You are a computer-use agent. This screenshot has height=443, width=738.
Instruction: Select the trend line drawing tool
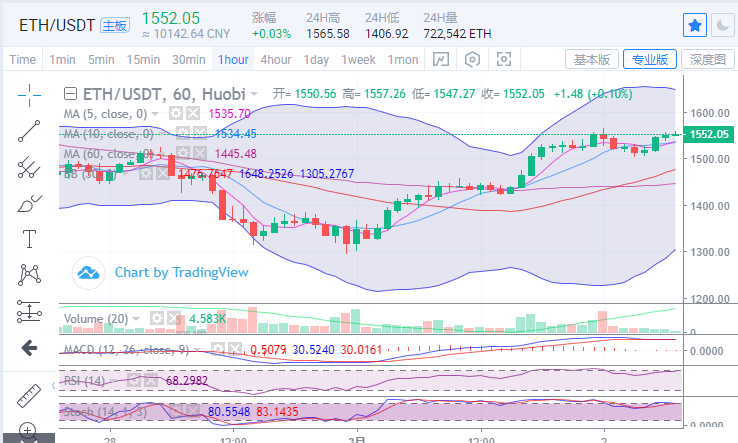(29, 131)
